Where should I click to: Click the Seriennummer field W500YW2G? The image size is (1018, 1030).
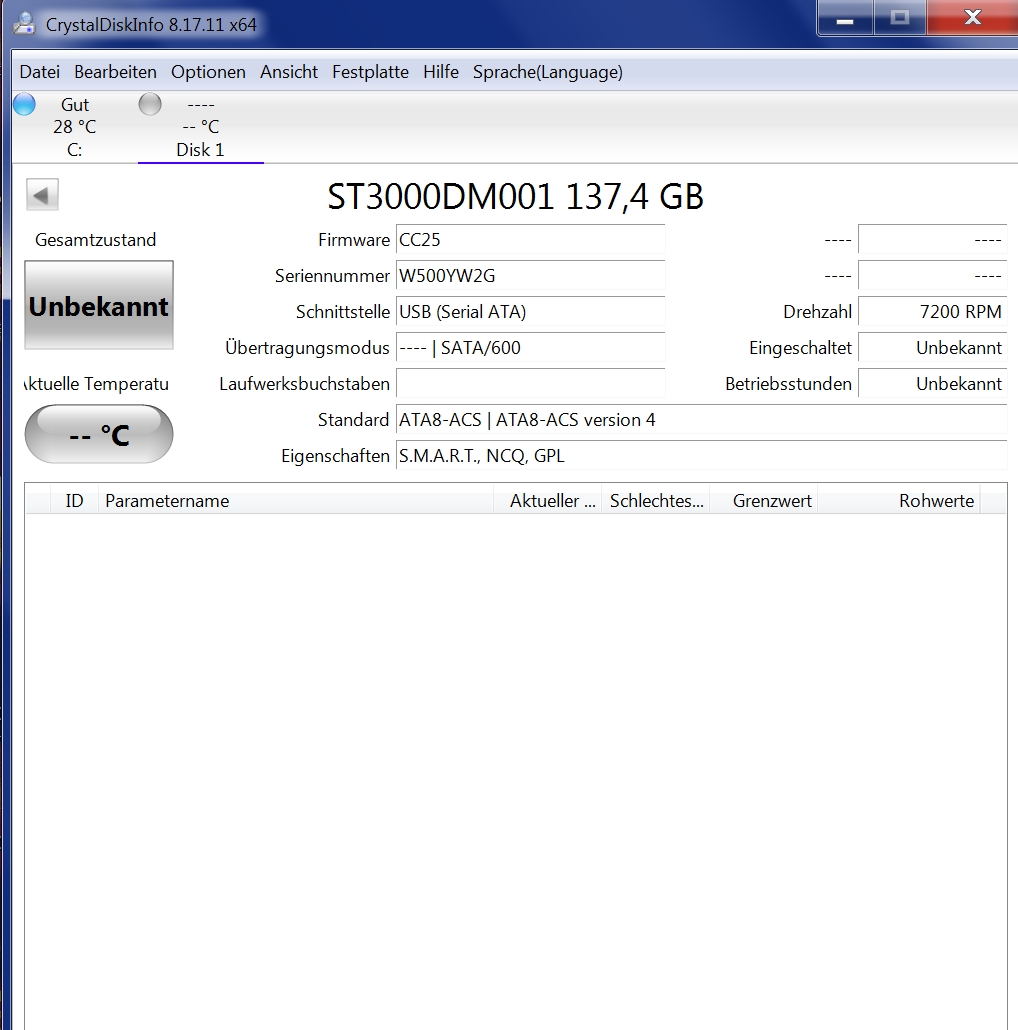pos(531,276)
